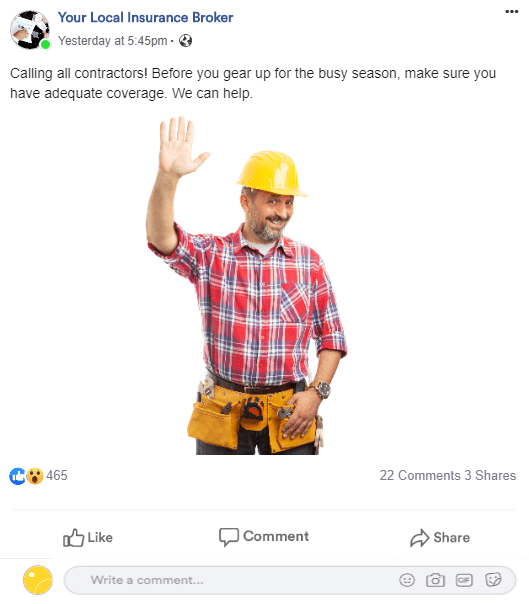Open the emoji picker in comment box
Image resolution: width=529 pixels, height=604 pixels.
coord(407,580)
